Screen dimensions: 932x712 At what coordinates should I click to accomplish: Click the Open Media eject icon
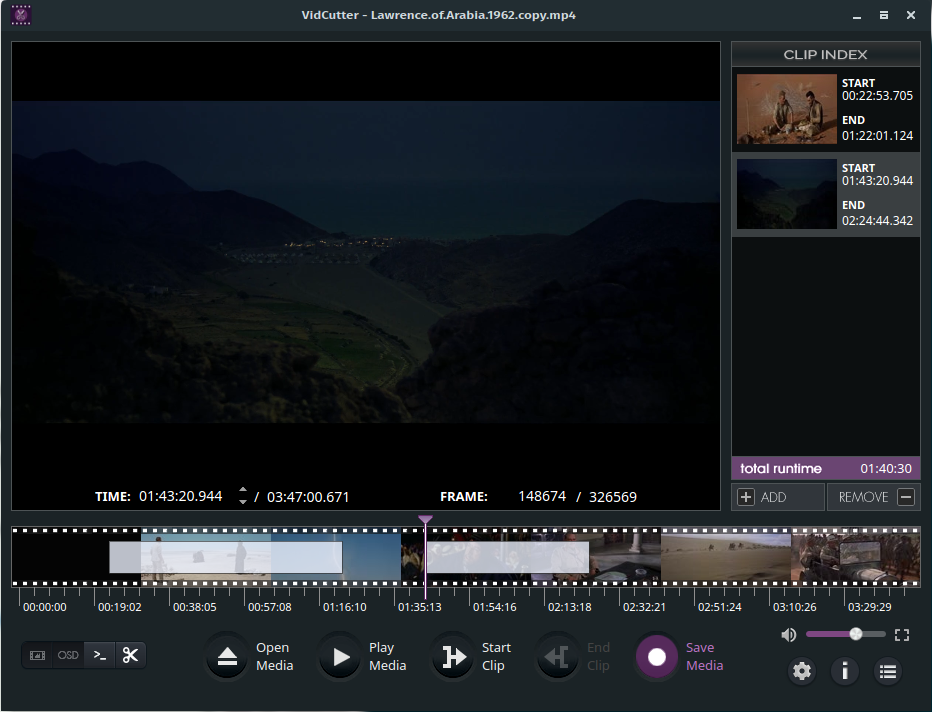(227, 657)
